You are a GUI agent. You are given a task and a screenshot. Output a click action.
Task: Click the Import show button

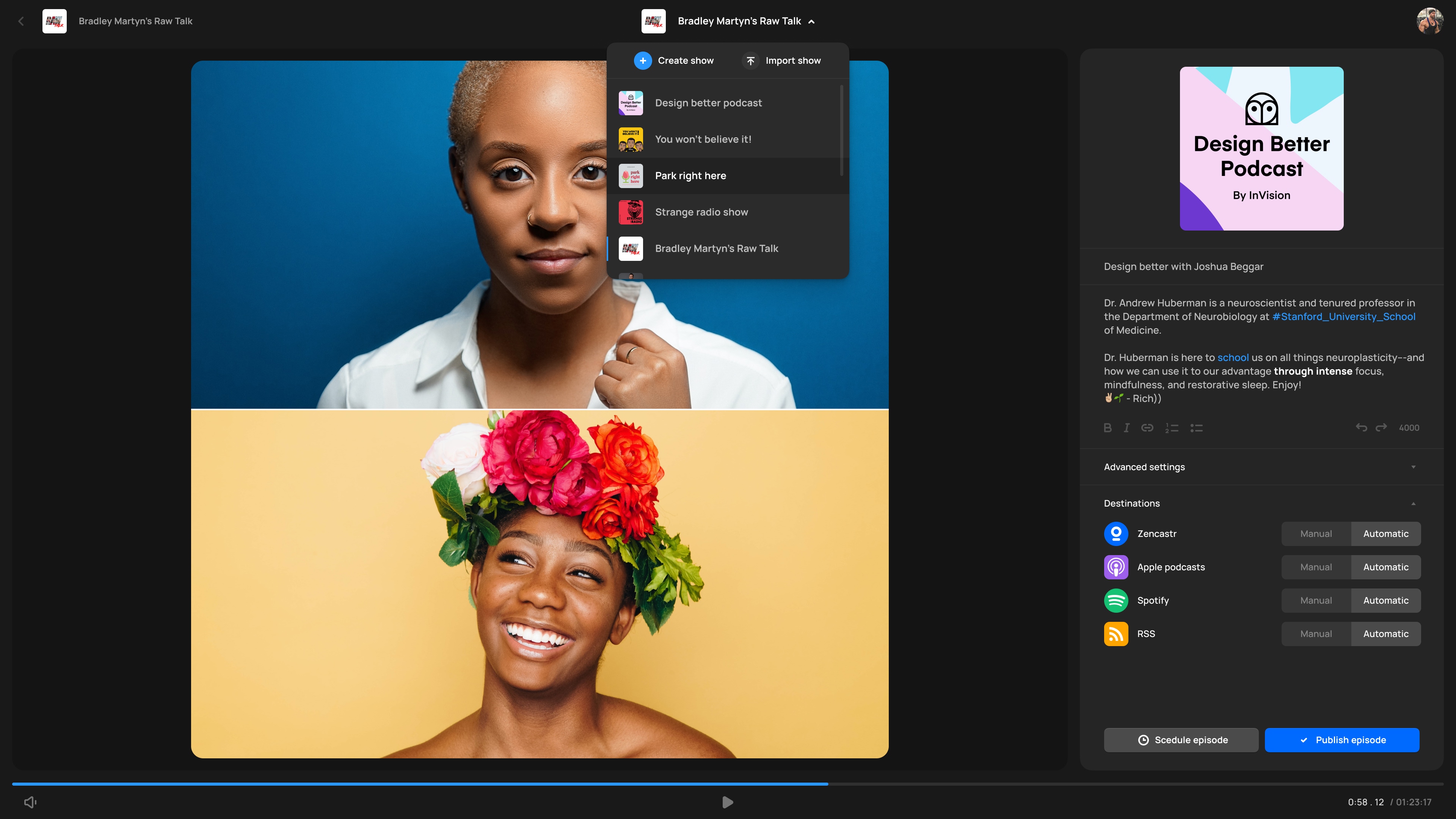[782, 61]
